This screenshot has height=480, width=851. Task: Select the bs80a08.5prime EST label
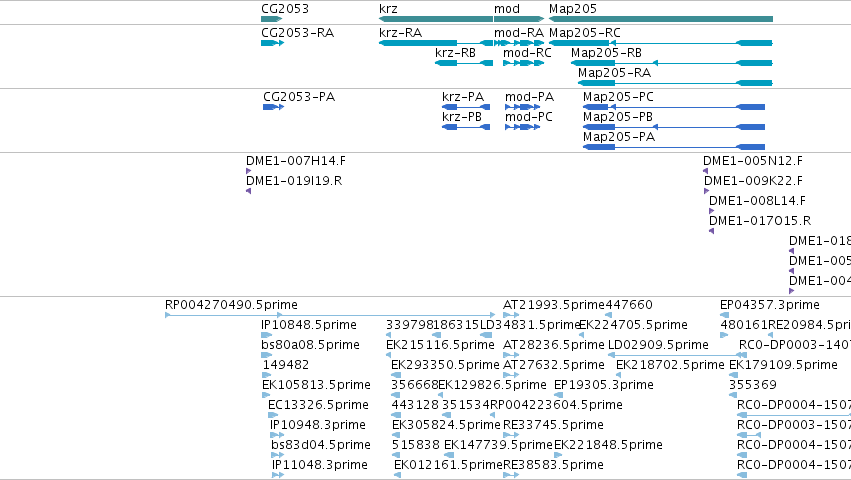[310, 345]
